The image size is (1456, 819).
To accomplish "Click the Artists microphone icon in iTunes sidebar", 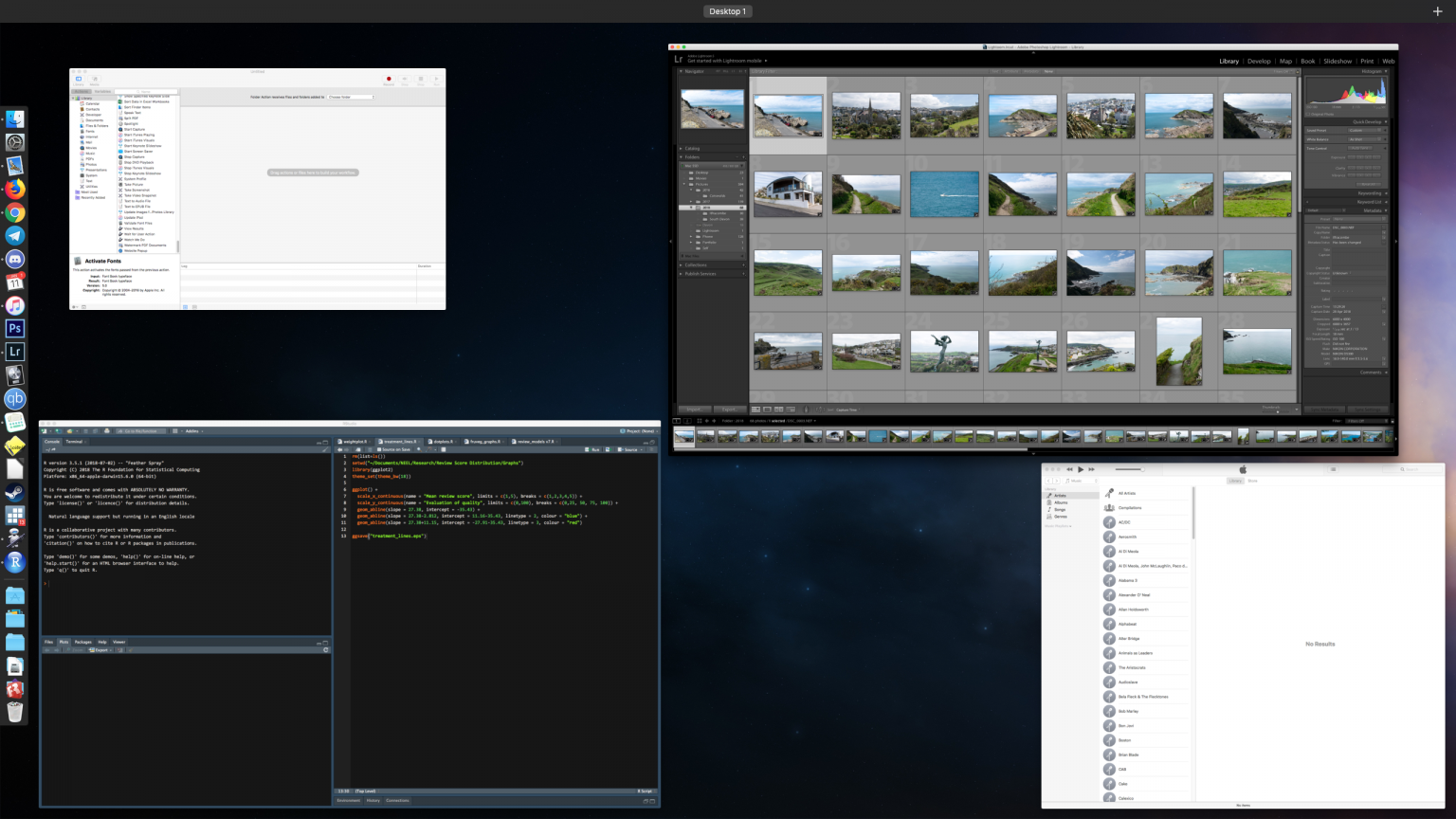I will click(x=1051, y=496).
